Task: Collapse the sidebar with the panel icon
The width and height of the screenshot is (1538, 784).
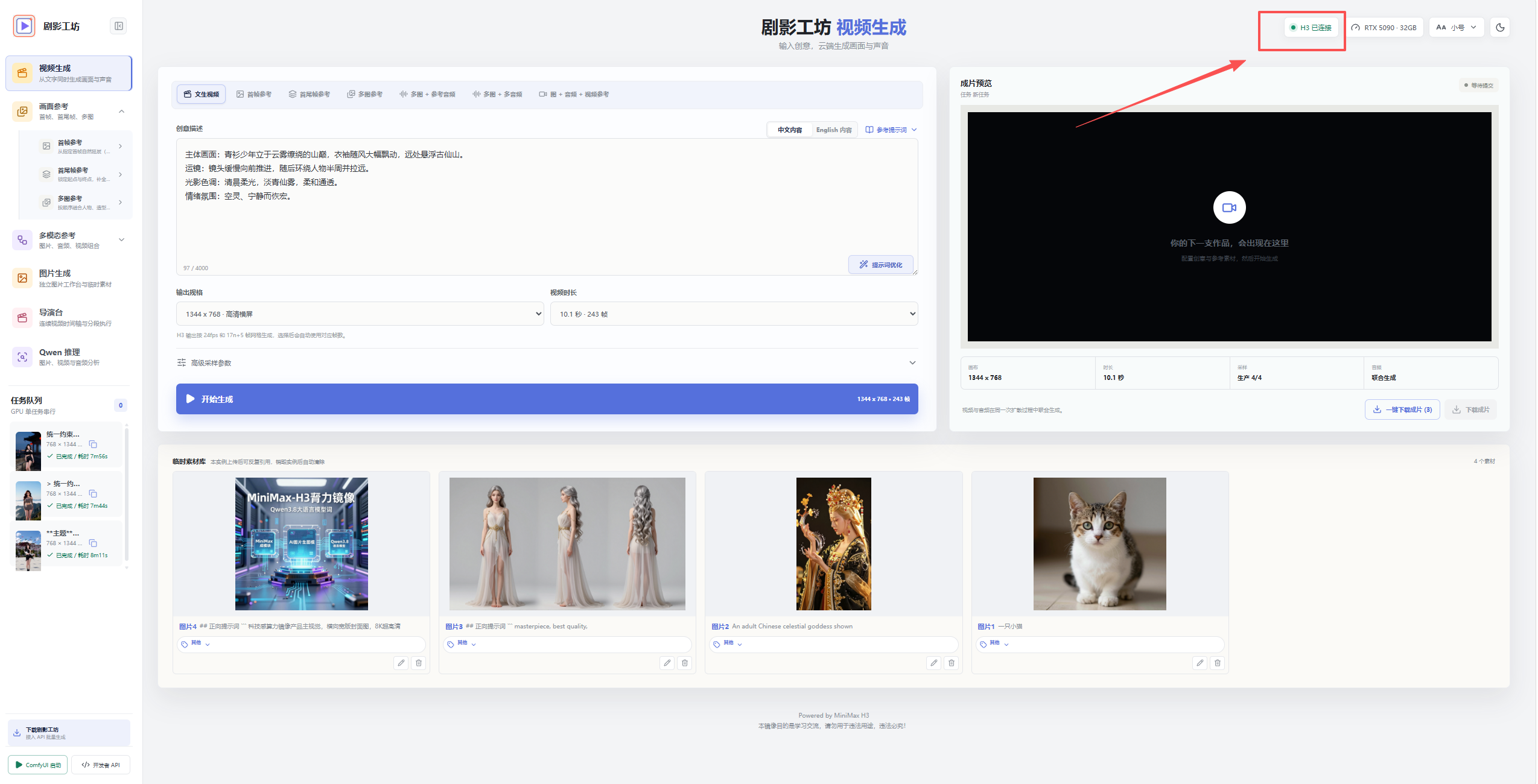Action: click(x=119, y=26)
